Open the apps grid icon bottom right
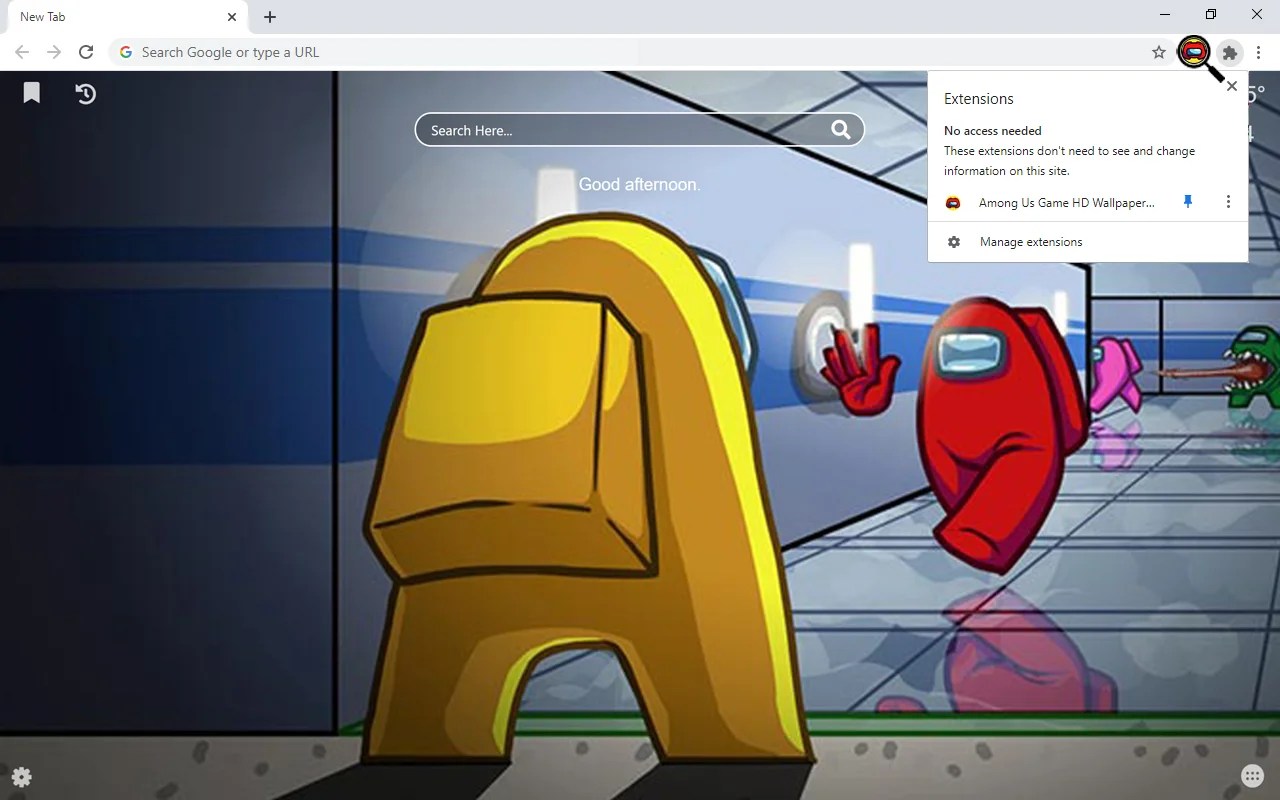The image size is (1280, 800). (1252, 775)
